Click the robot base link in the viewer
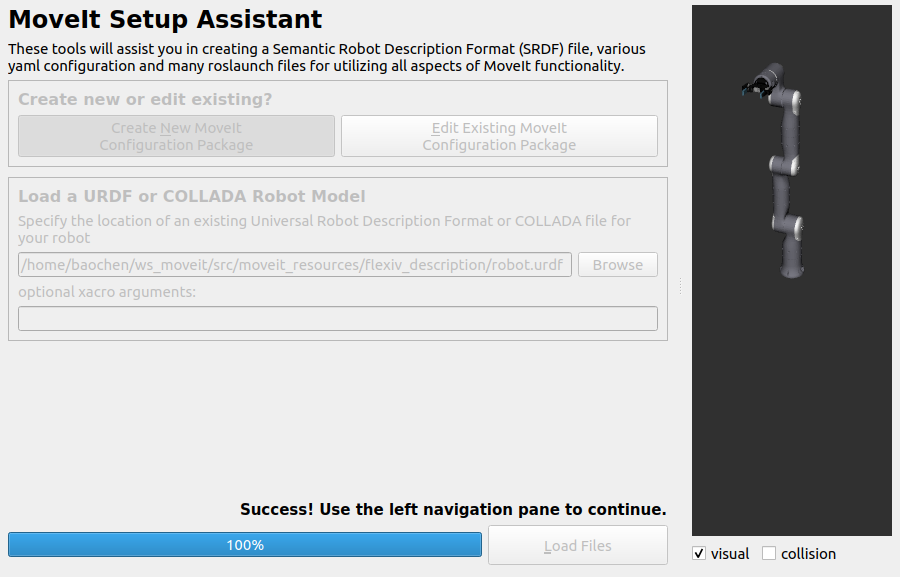Screen dimensions: 900x577 click(x=792, y=262)
